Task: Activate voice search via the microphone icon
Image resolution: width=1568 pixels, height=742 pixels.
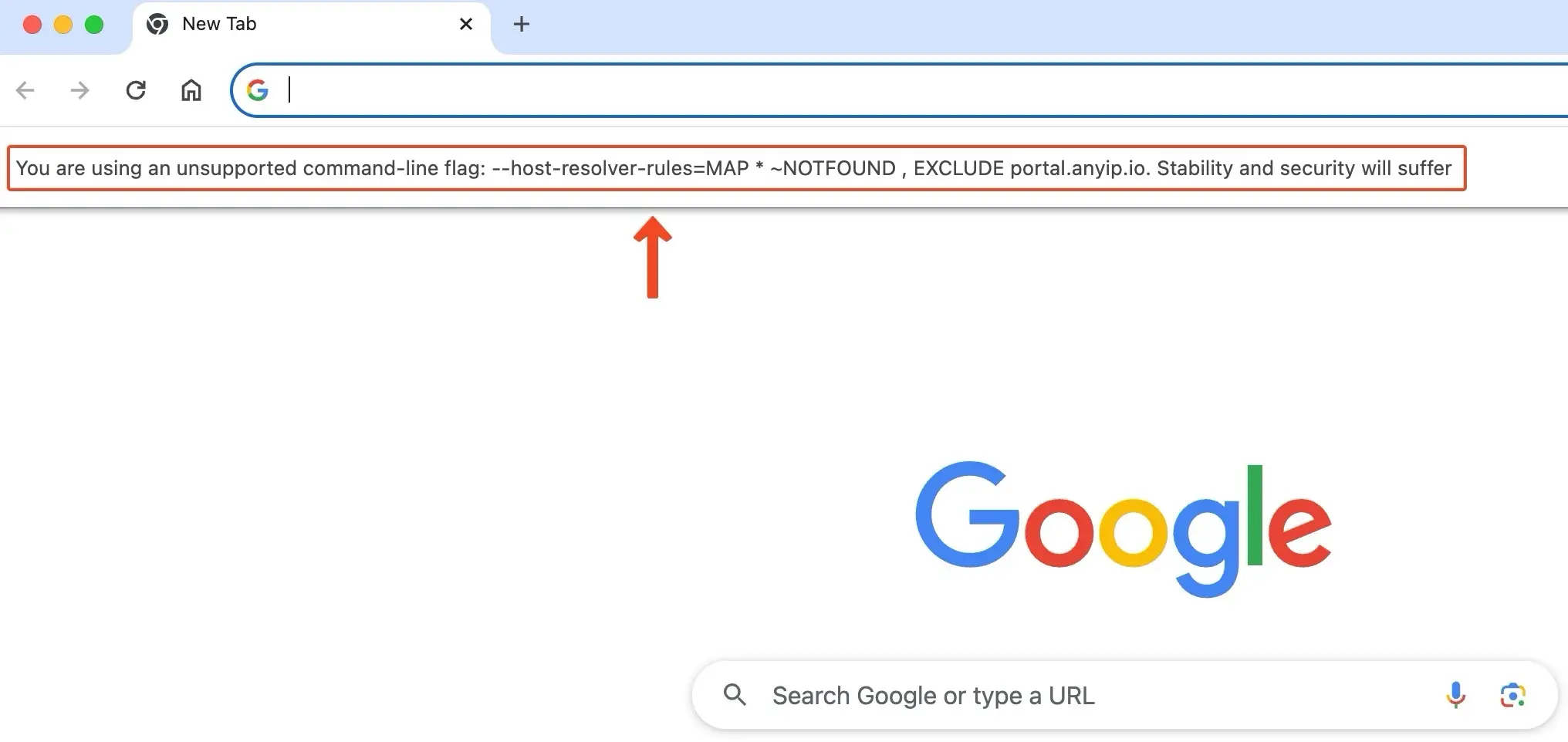Action: tap(1457, 695)
